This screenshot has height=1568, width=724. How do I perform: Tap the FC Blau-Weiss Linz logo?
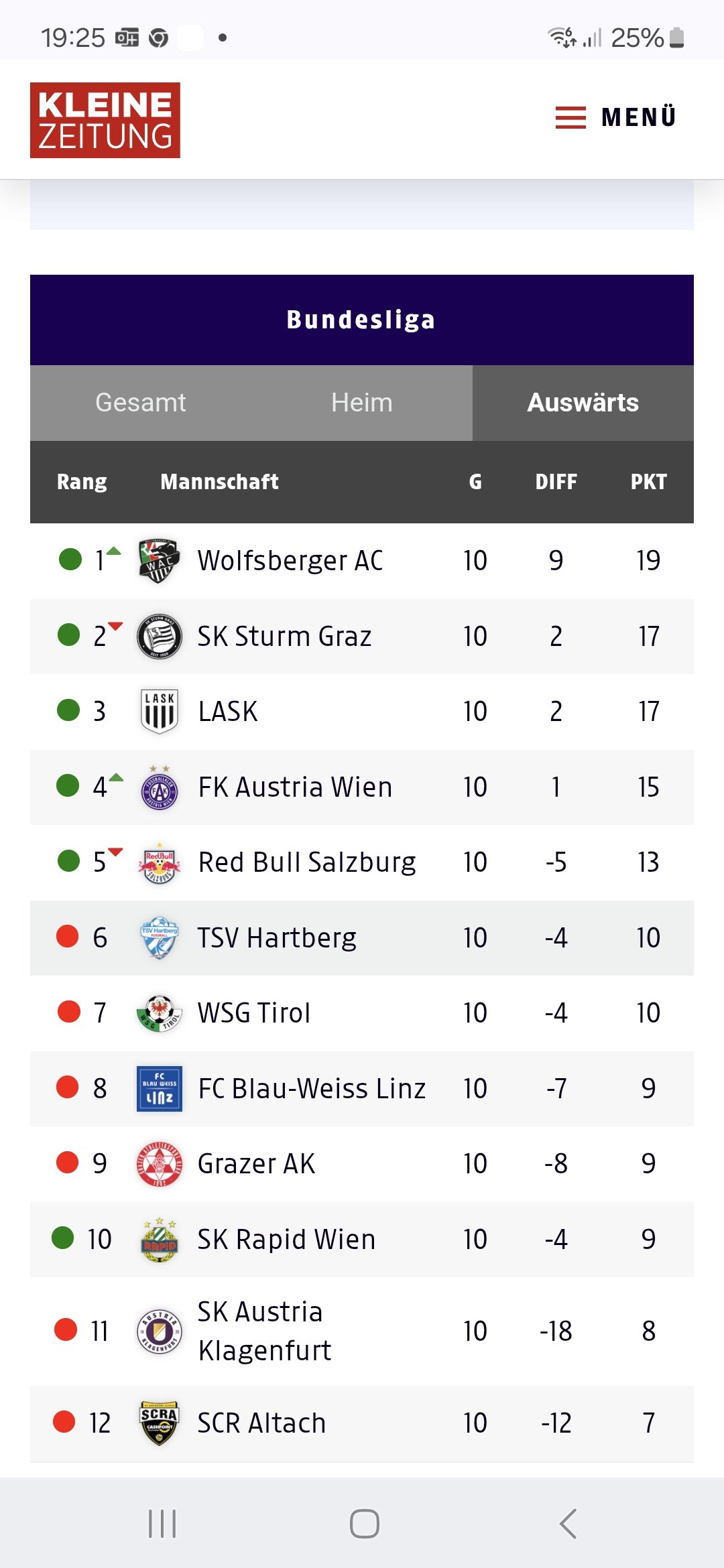[x=160, y=1089]
